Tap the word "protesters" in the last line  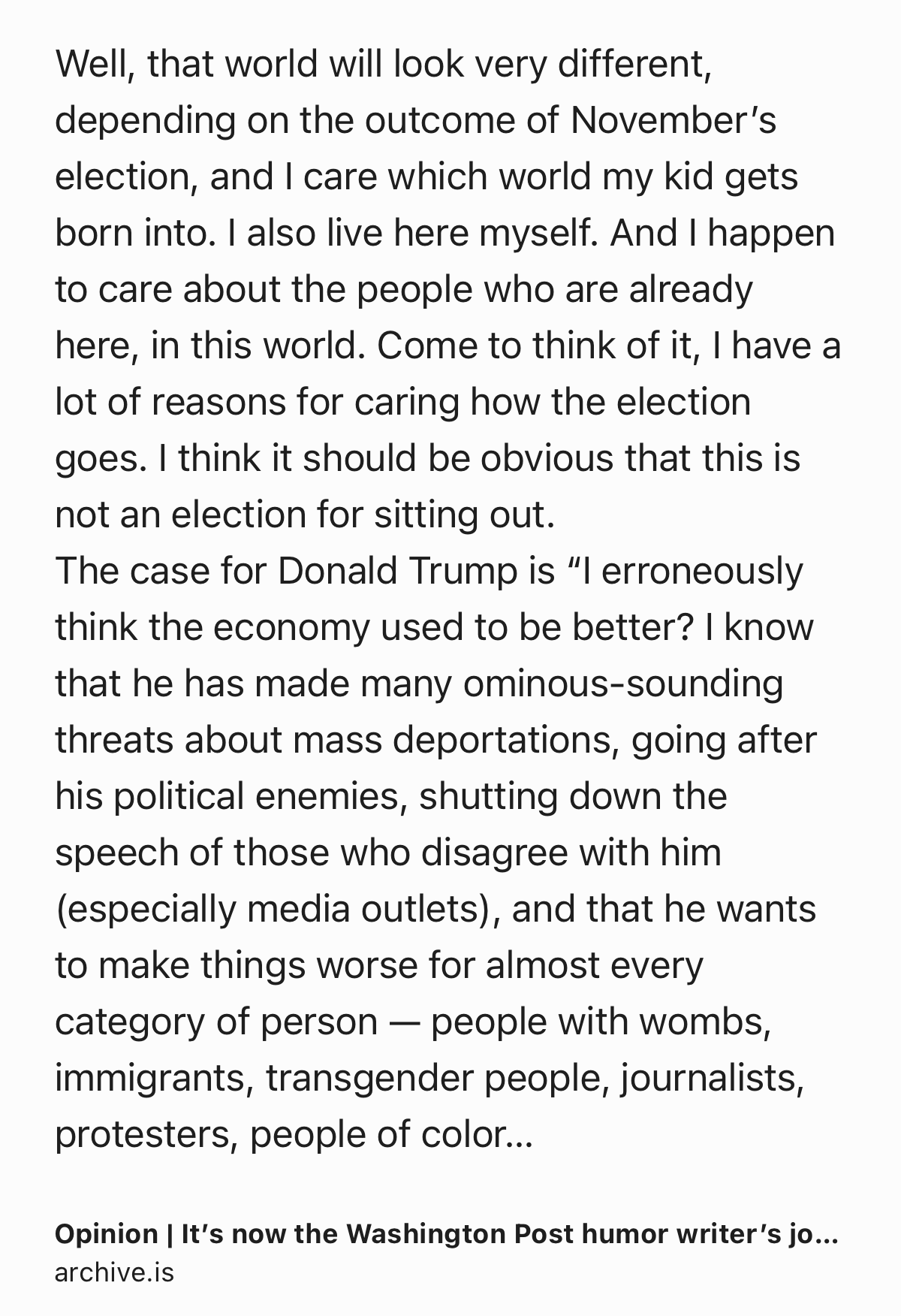(x=142, y=1136)
